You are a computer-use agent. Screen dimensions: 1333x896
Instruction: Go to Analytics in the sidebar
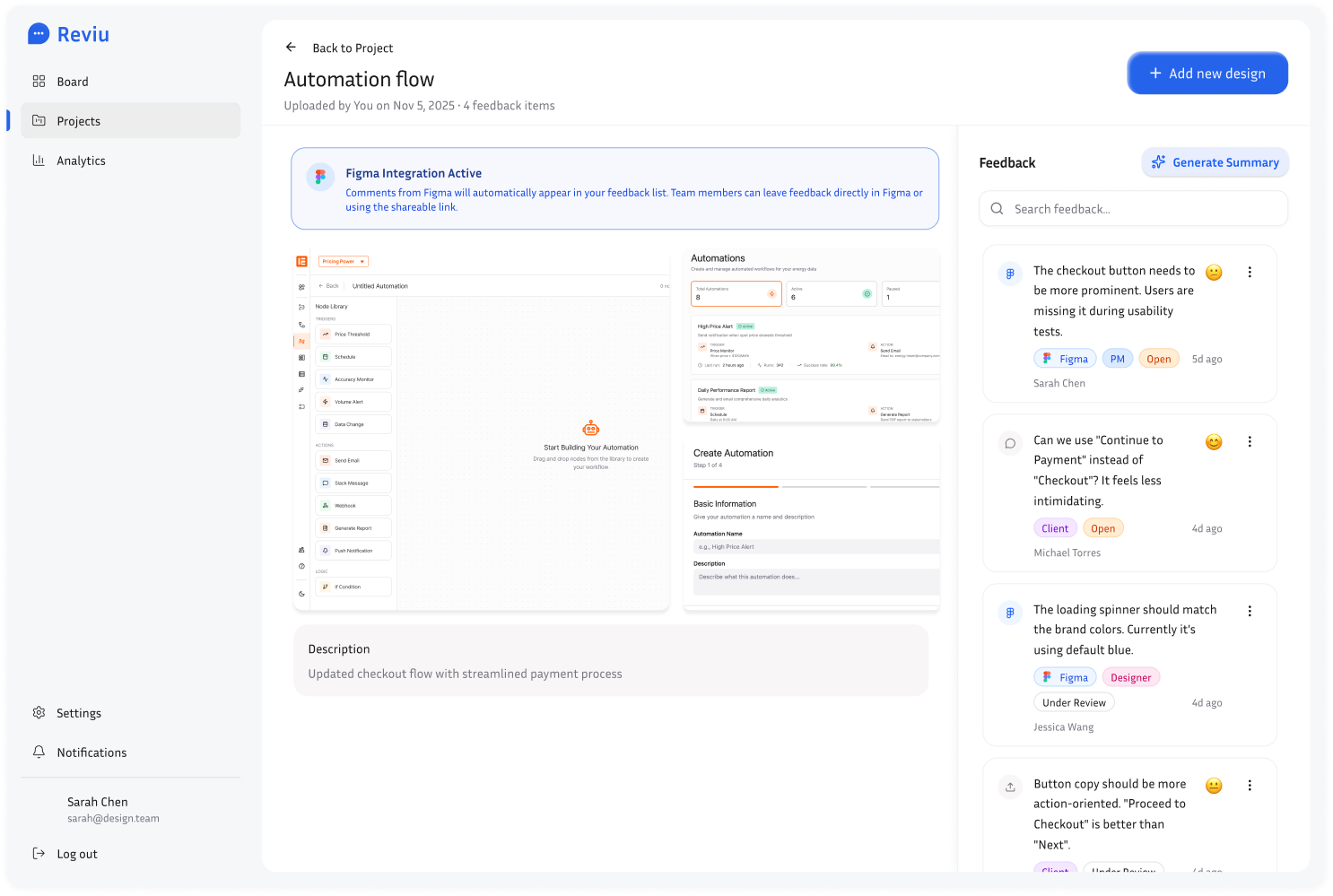pos(81,161)
